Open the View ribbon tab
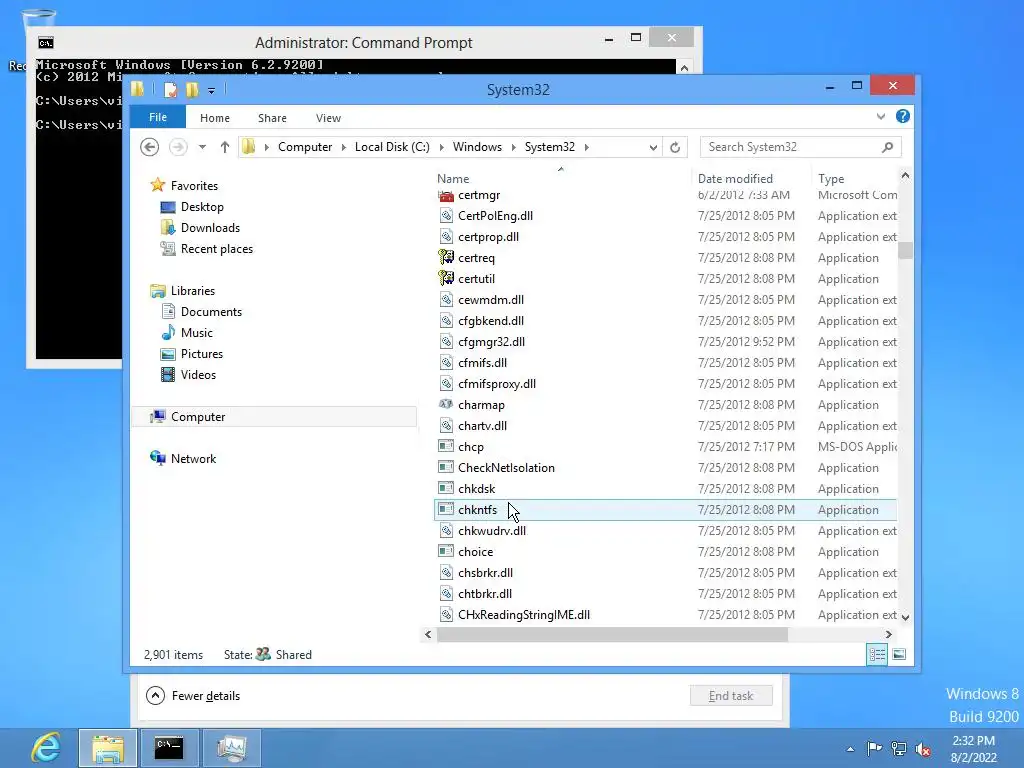1024x768 pixels. pos(328,118)
